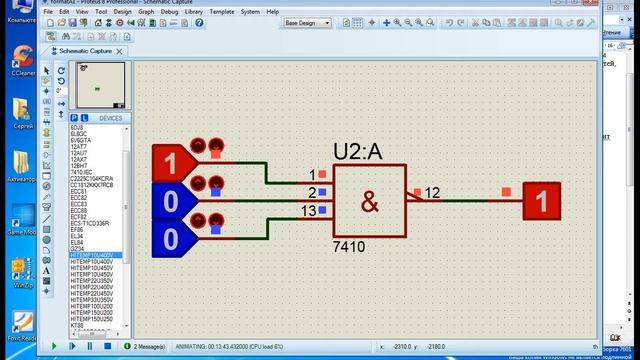The height and width of the screenshot is (360, 640).
Task: Click the decrement arrow of the bottom logic state
Action: coord(216,220)
